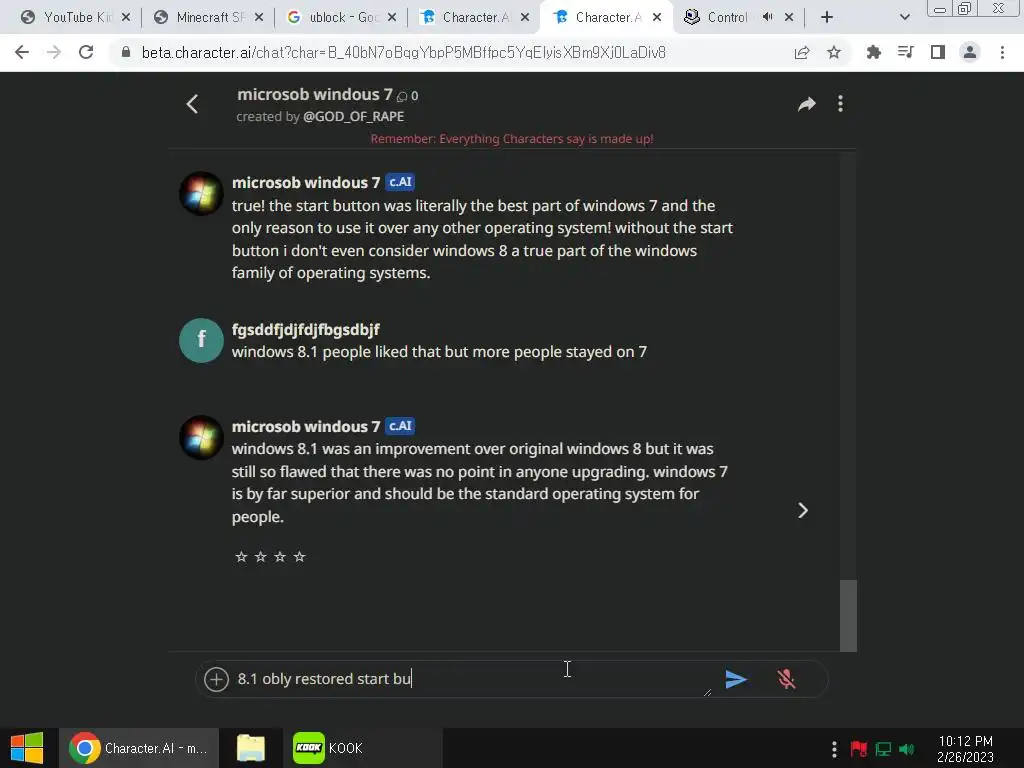The height and width of the screenshot is (768, 1024).
Task: Open the Chrome extensions puzzle icon
Action: [873, 52]
